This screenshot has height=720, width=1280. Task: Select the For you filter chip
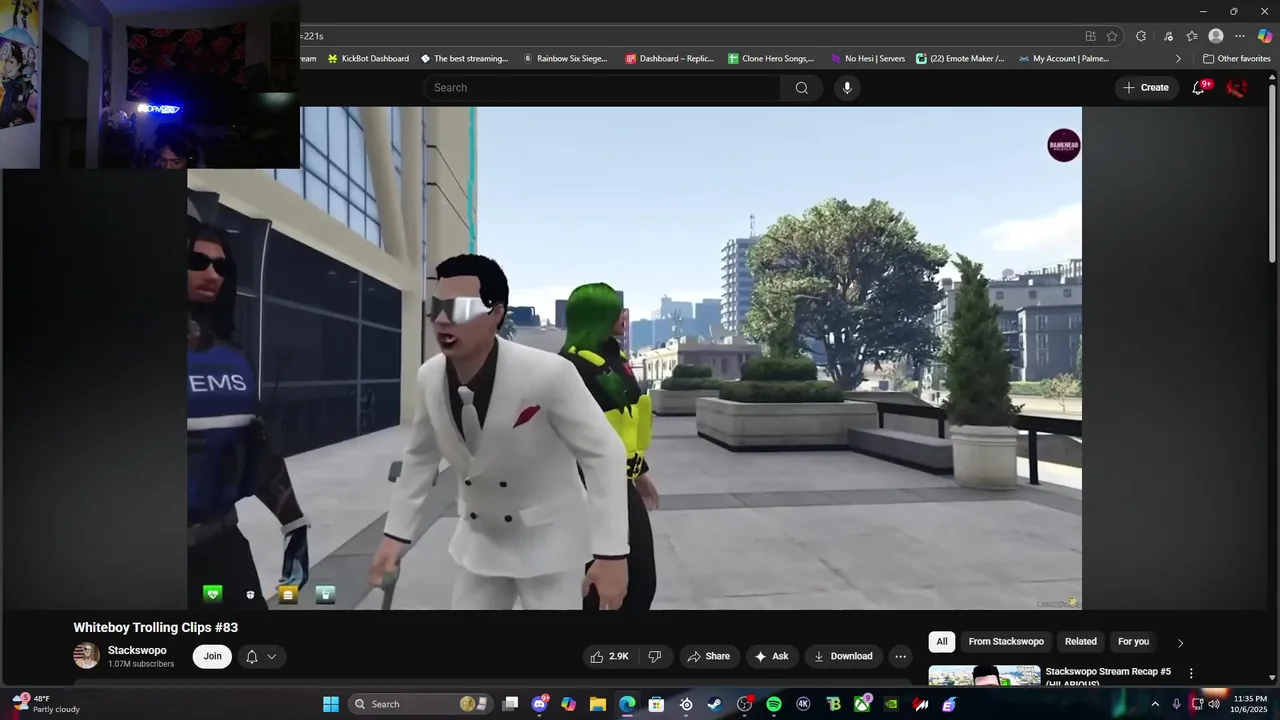pyautogui.click(x=1133, y=642)
